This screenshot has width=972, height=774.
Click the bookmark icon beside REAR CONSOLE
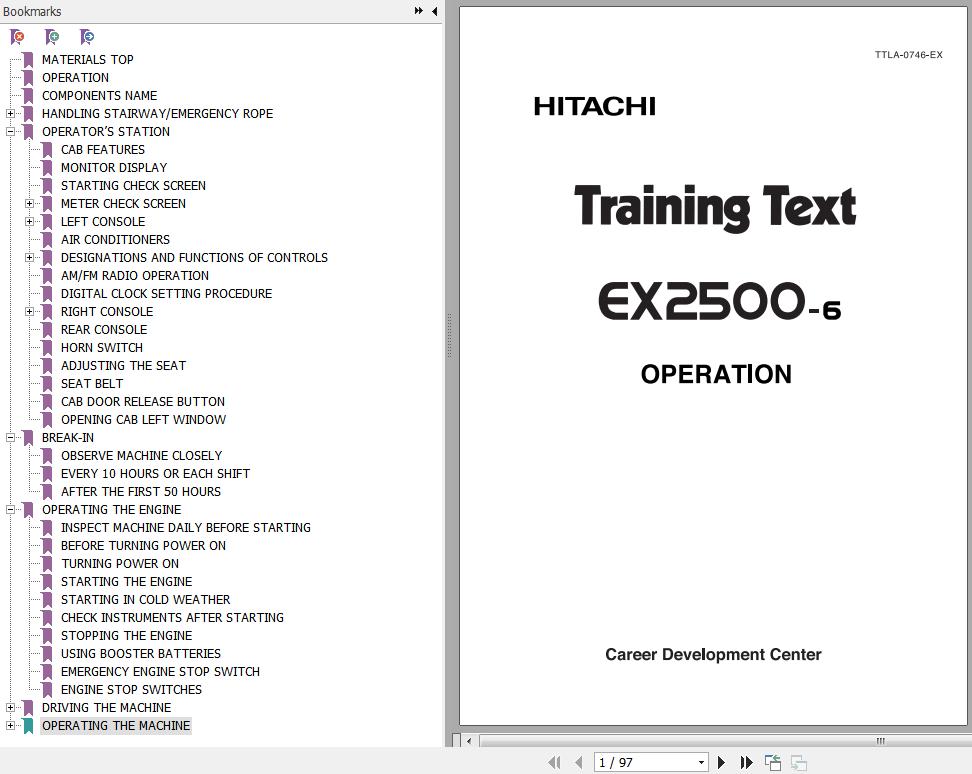[47, 329]
